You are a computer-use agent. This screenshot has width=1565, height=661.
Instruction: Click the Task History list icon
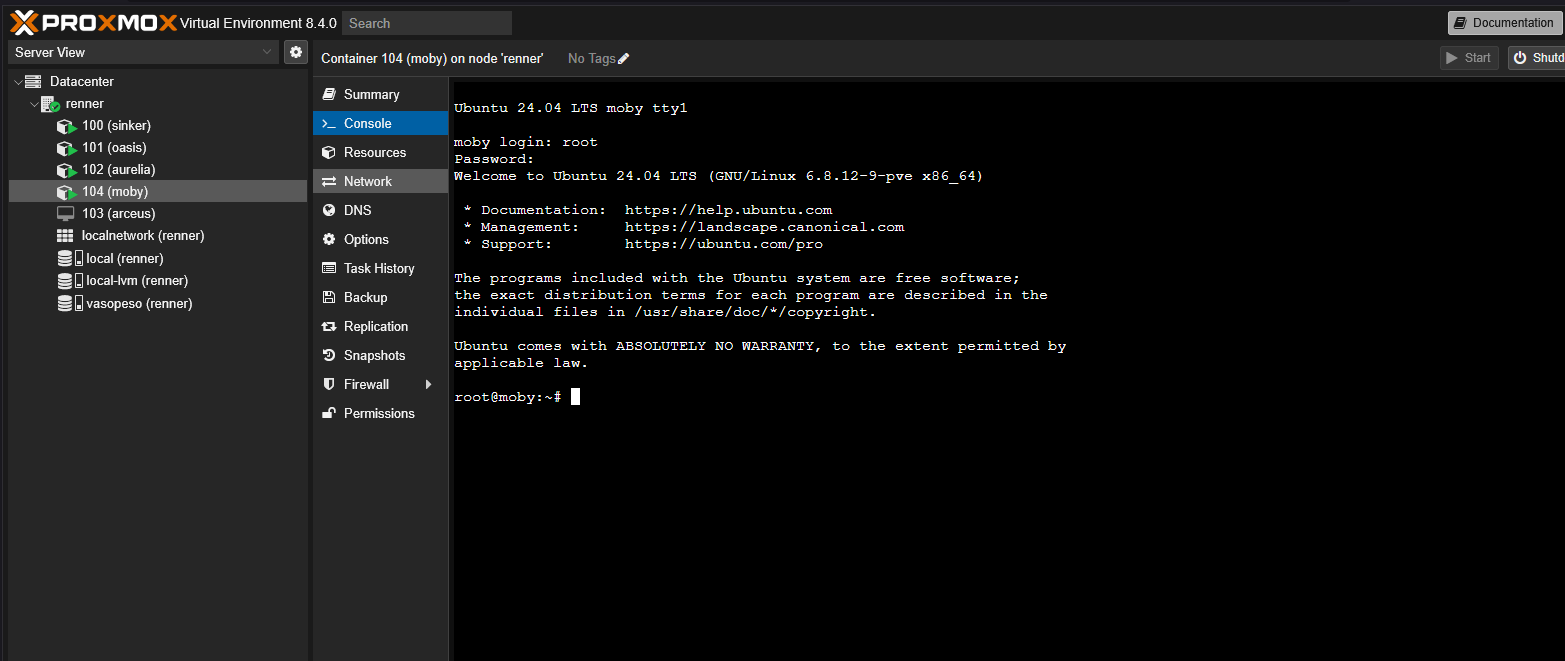328,268
